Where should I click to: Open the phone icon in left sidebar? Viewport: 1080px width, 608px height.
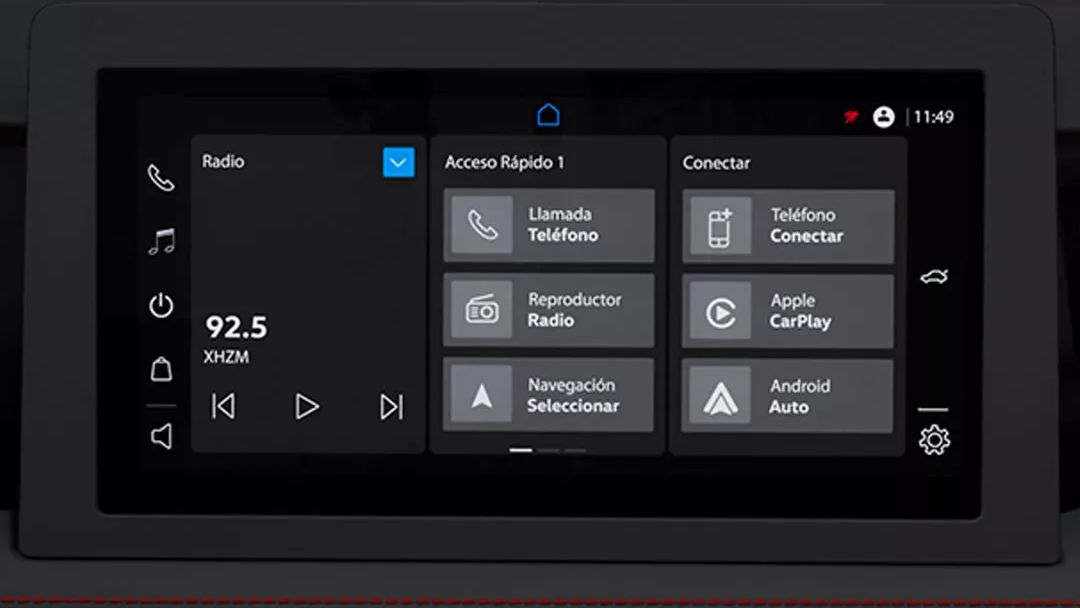(x=161, y=178)
